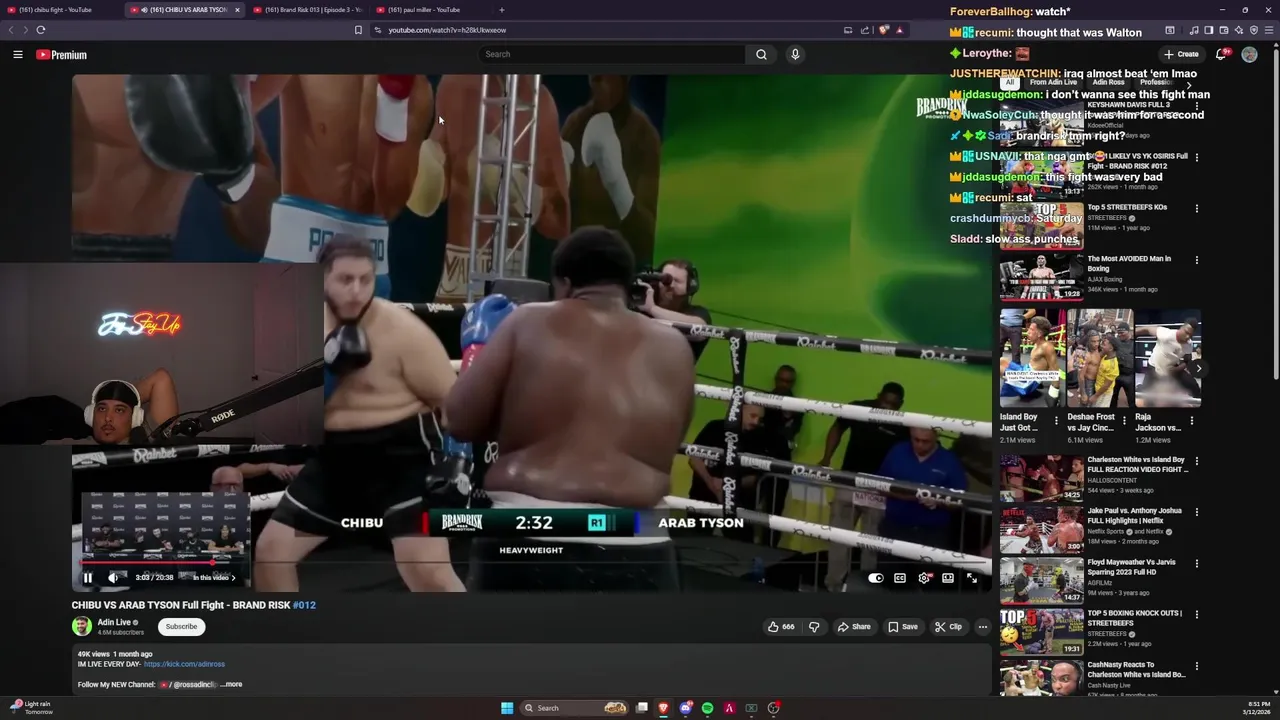The image size is (1280, 720).
Task: Seek using the red video progress bar
Action: coord(530,563)
